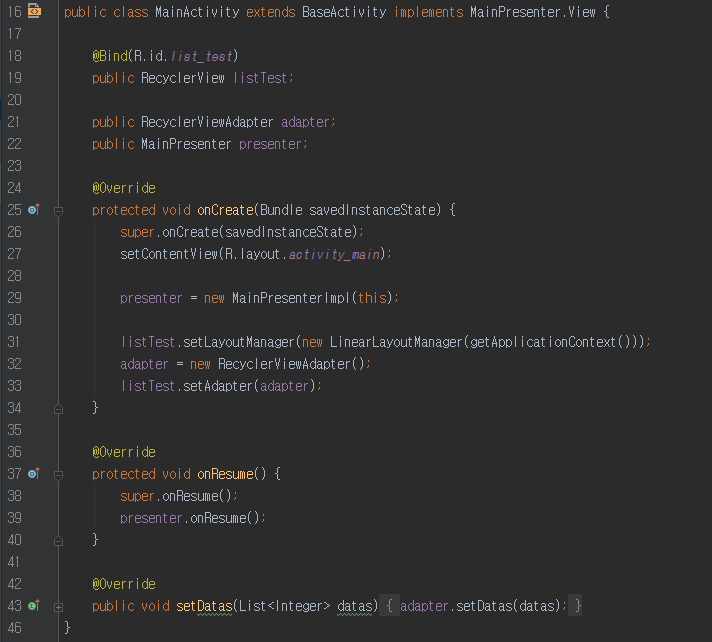Click List<Integer> type on line 43
712x642 pixels.
coord(284,606)
